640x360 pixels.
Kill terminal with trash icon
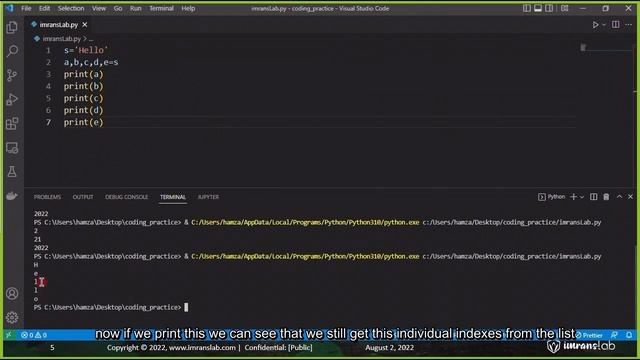(x=606, y=197)
